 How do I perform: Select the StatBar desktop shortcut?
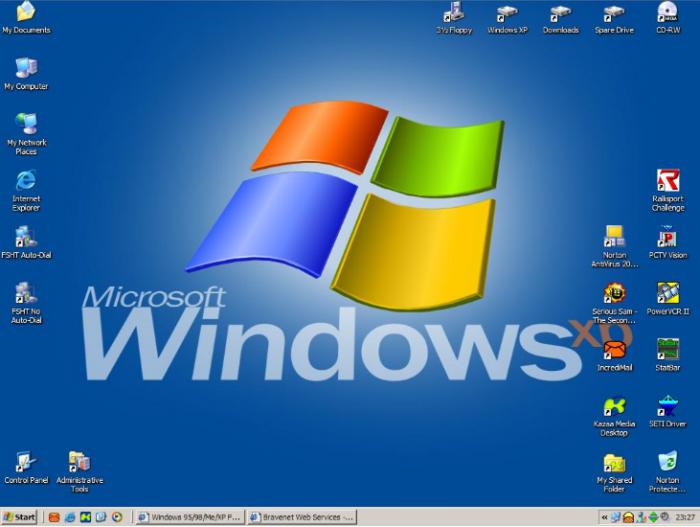click(x=668, y=356)
